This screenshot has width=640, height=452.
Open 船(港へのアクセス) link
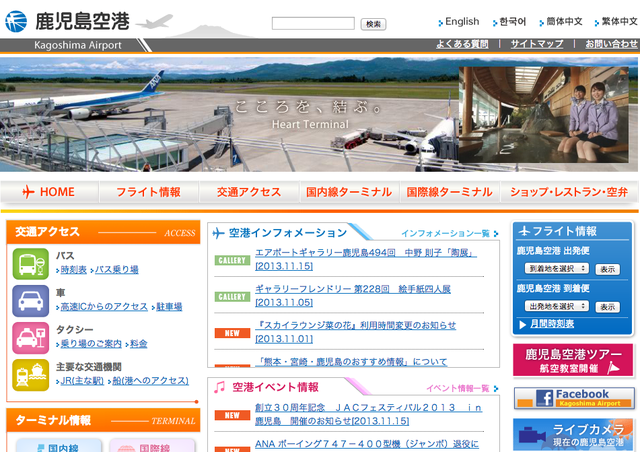pos(151,381)
